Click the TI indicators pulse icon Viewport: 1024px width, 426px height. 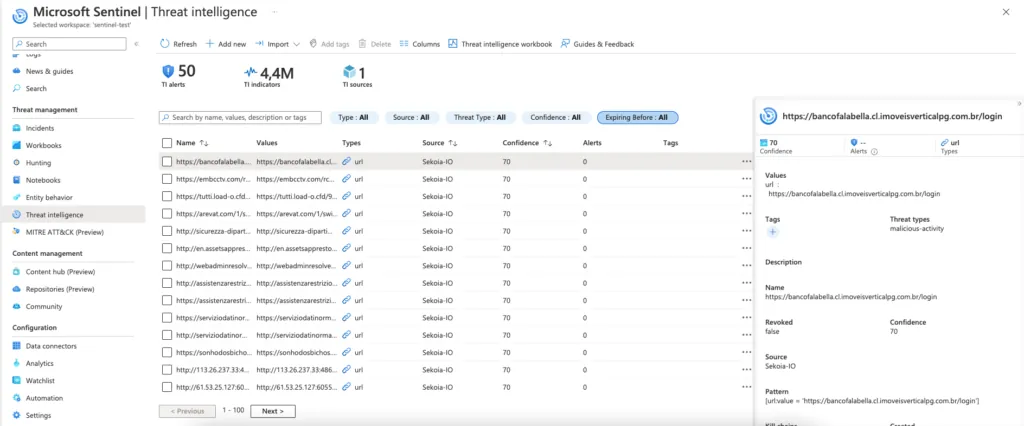(x=251, y=72)
